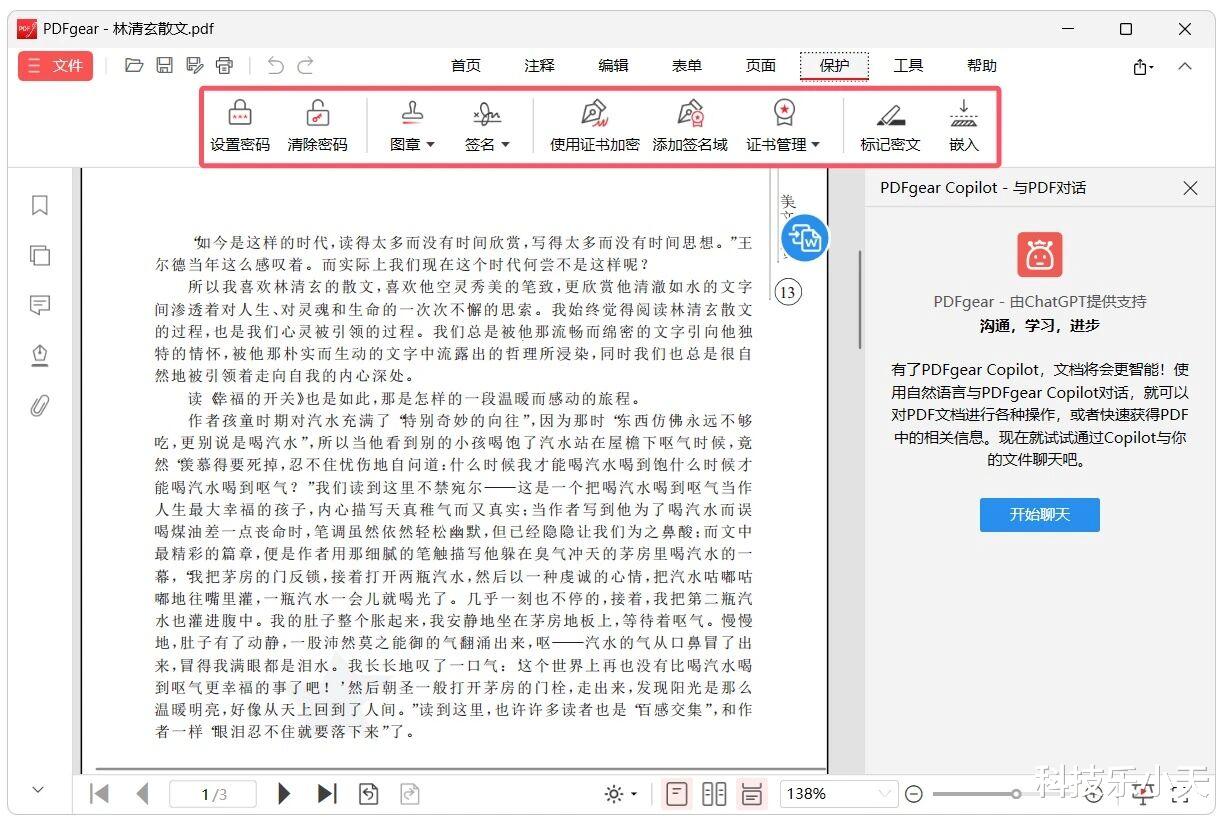Toggle continuous scrolling mode
This screenshot has width=1227, height=822.
751,794
